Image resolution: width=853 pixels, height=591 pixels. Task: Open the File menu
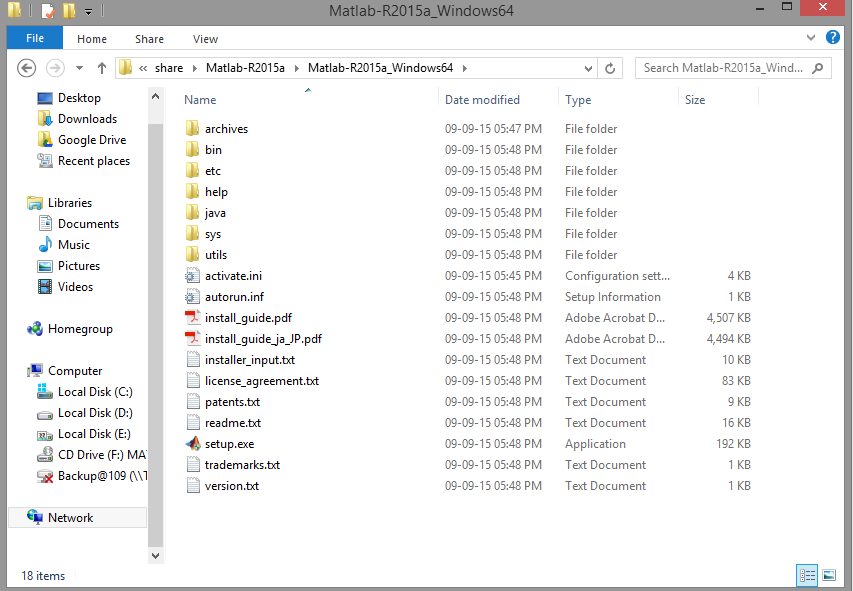point(34,39)
